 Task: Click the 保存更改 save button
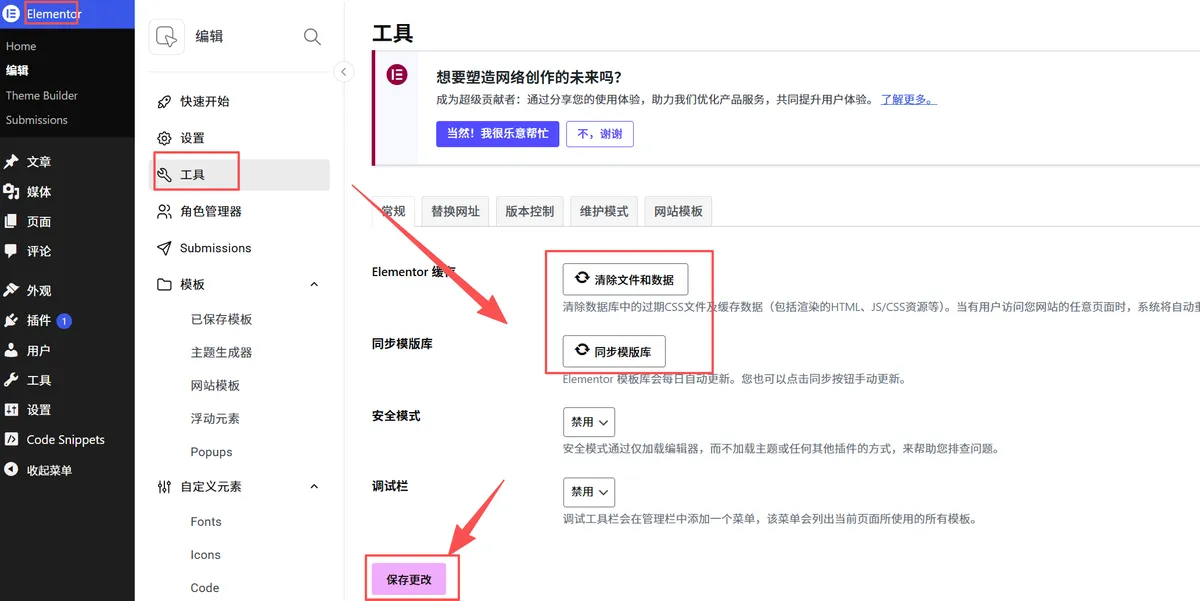pos(411,577)
